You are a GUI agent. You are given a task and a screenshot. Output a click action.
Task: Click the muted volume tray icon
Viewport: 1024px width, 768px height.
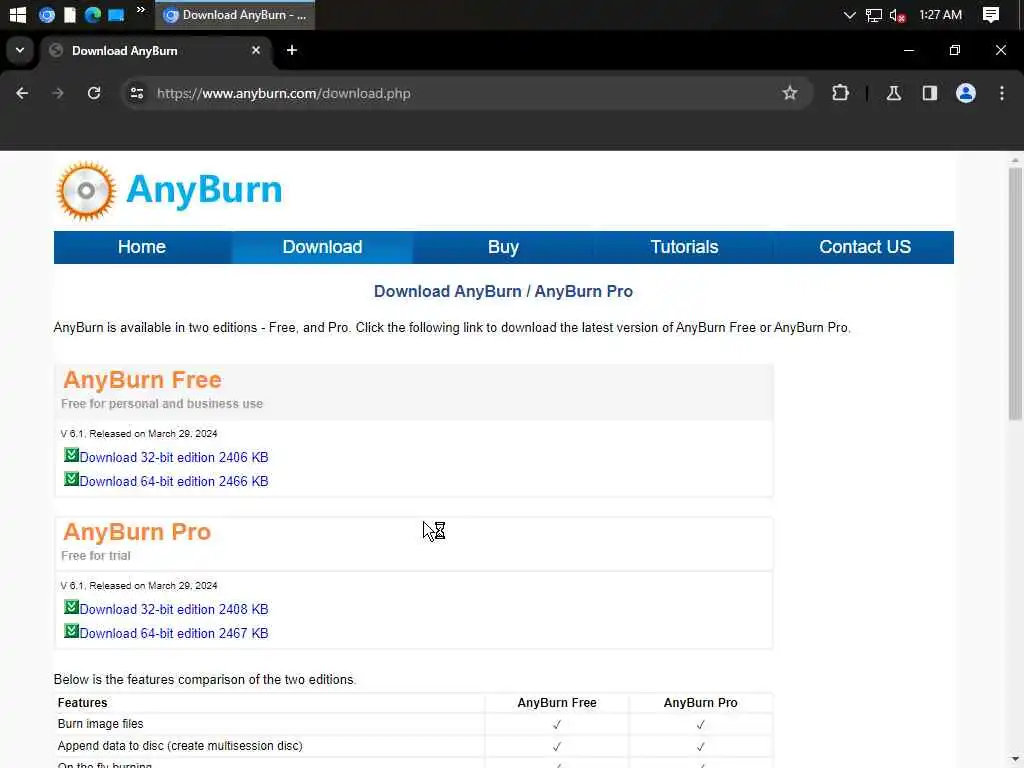point(897,15)
